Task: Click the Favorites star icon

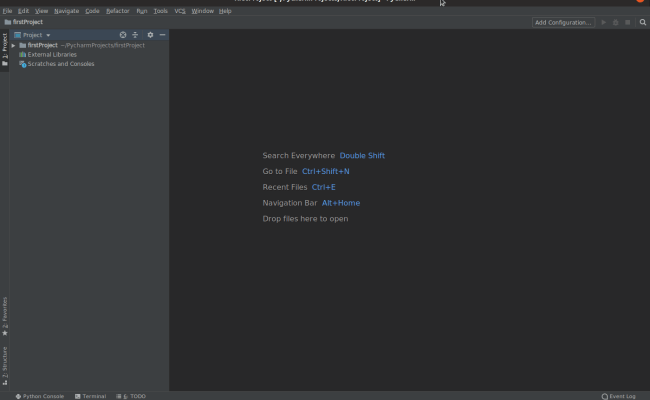Action: click(x=5, y=333)
